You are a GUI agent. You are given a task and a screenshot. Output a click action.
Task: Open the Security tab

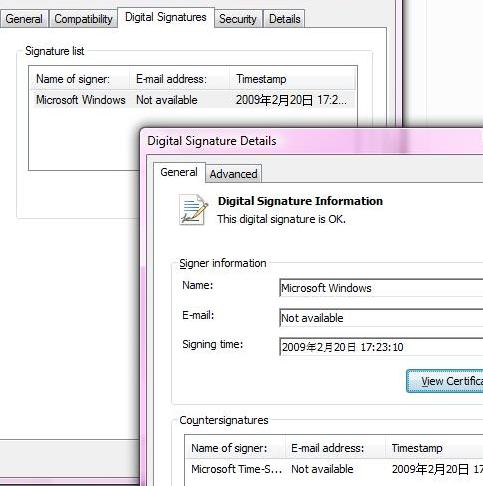pyautogui.click(x=238, y=19)
